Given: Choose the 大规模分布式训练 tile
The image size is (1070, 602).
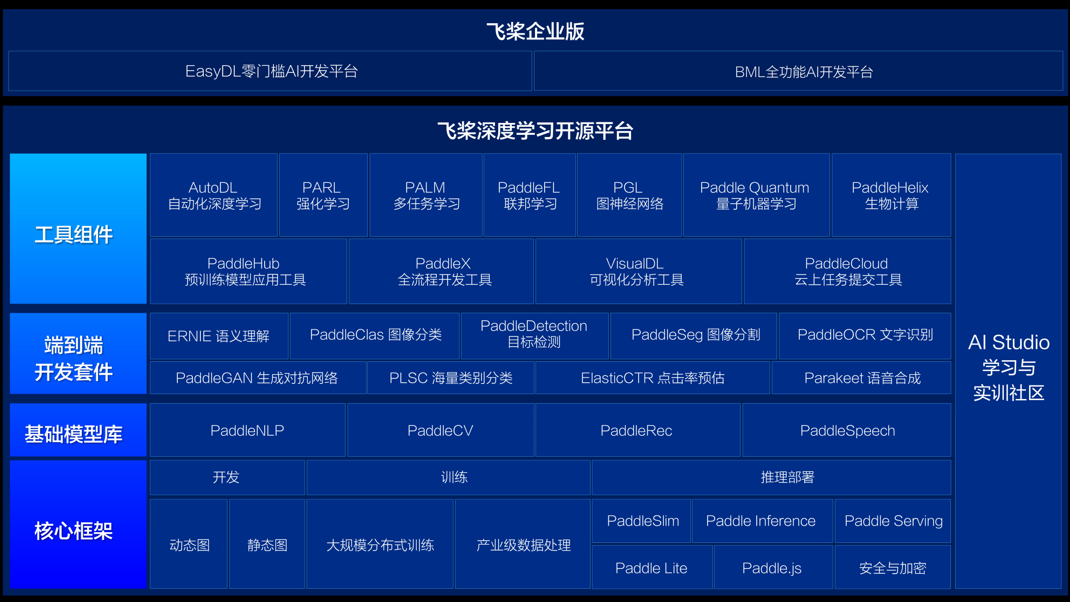Looking at the screenshot, I should [380, 544].
